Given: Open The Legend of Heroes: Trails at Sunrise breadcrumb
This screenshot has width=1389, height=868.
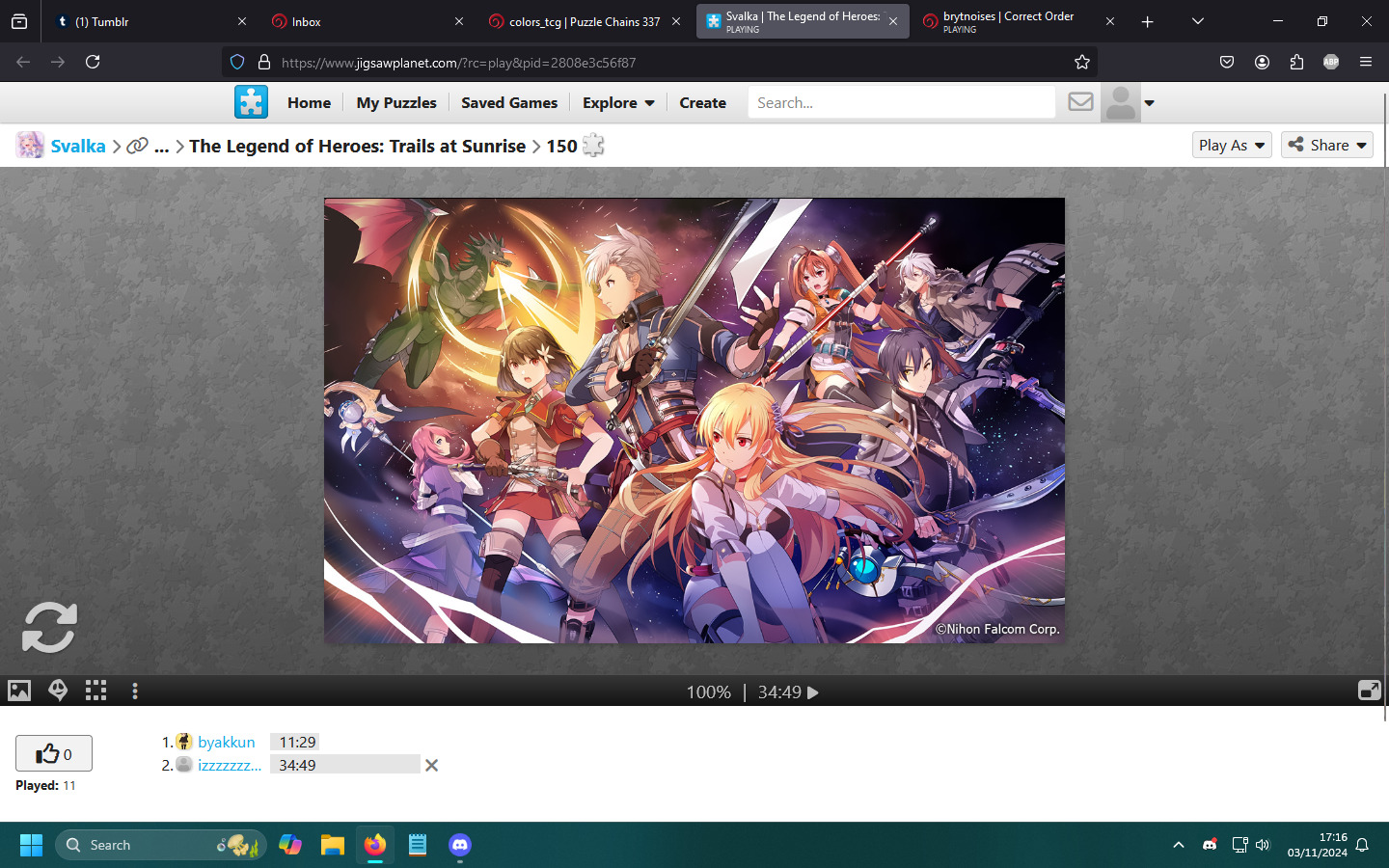Looking at the screenshot, I should point(357,146).
